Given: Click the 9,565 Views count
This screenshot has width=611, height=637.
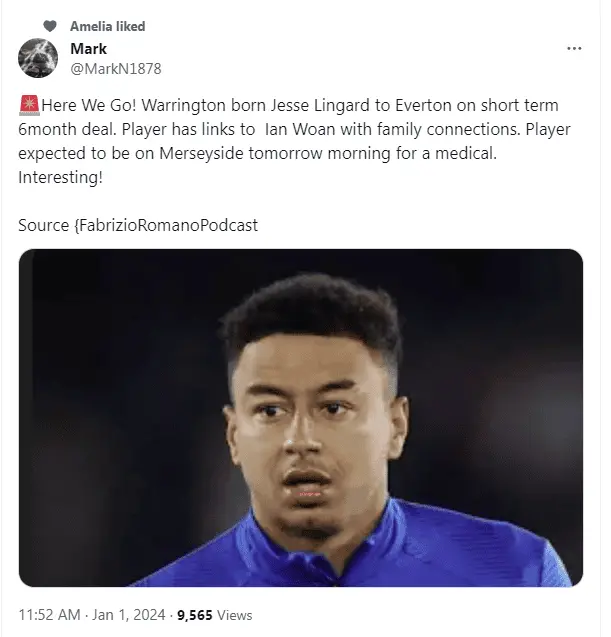Looking at the screenshot, I should (214, 615).
